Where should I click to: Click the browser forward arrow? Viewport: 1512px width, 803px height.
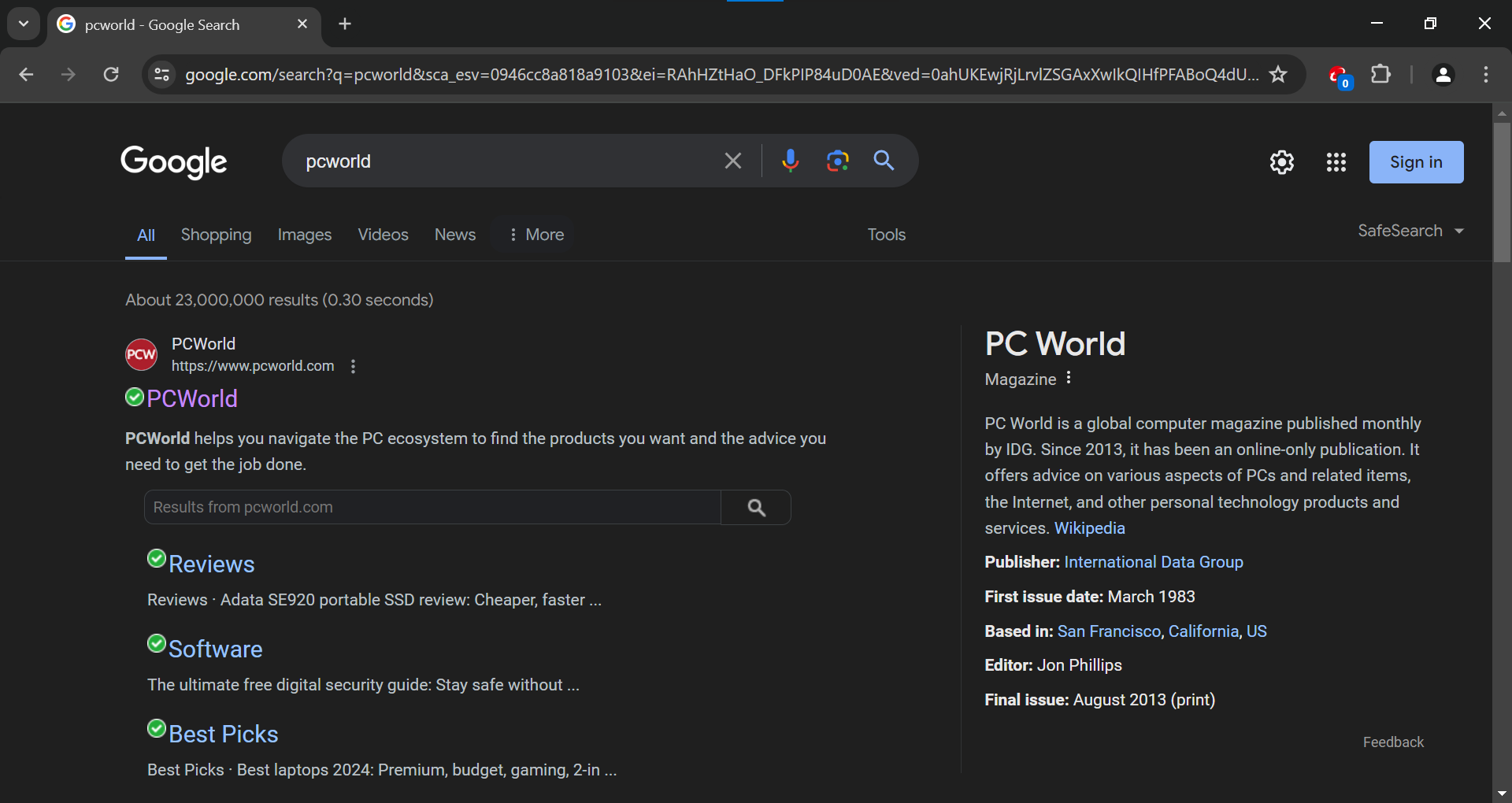pos(69,75)
